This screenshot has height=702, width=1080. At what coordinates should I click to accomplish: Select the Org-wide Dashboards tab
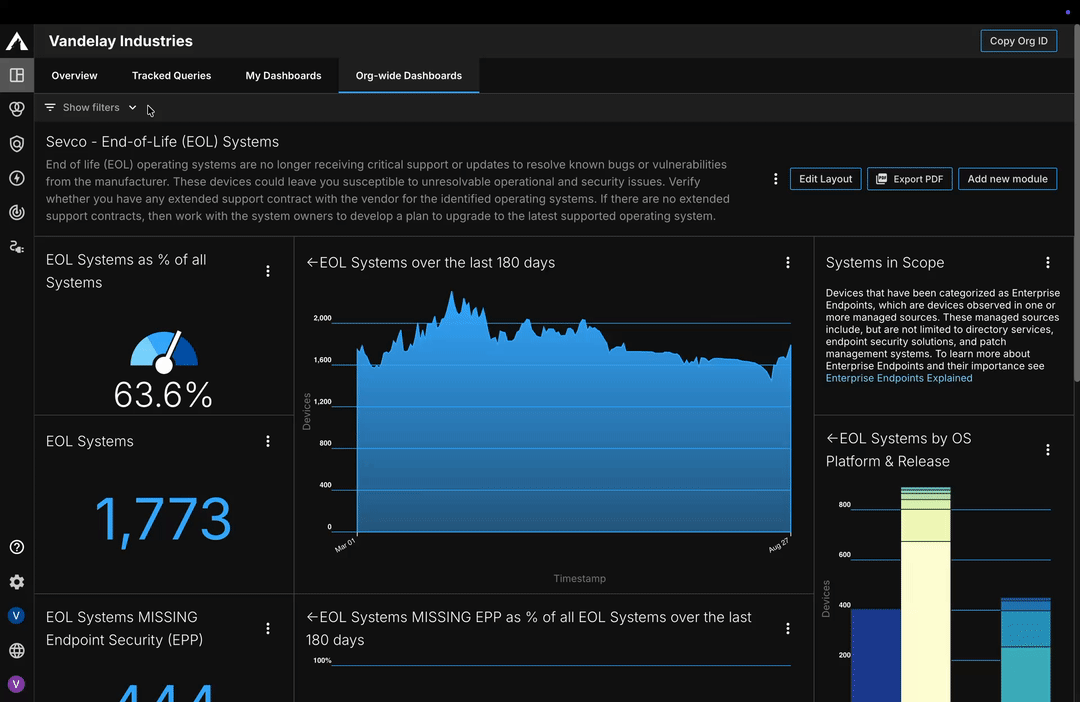[408, 76]
